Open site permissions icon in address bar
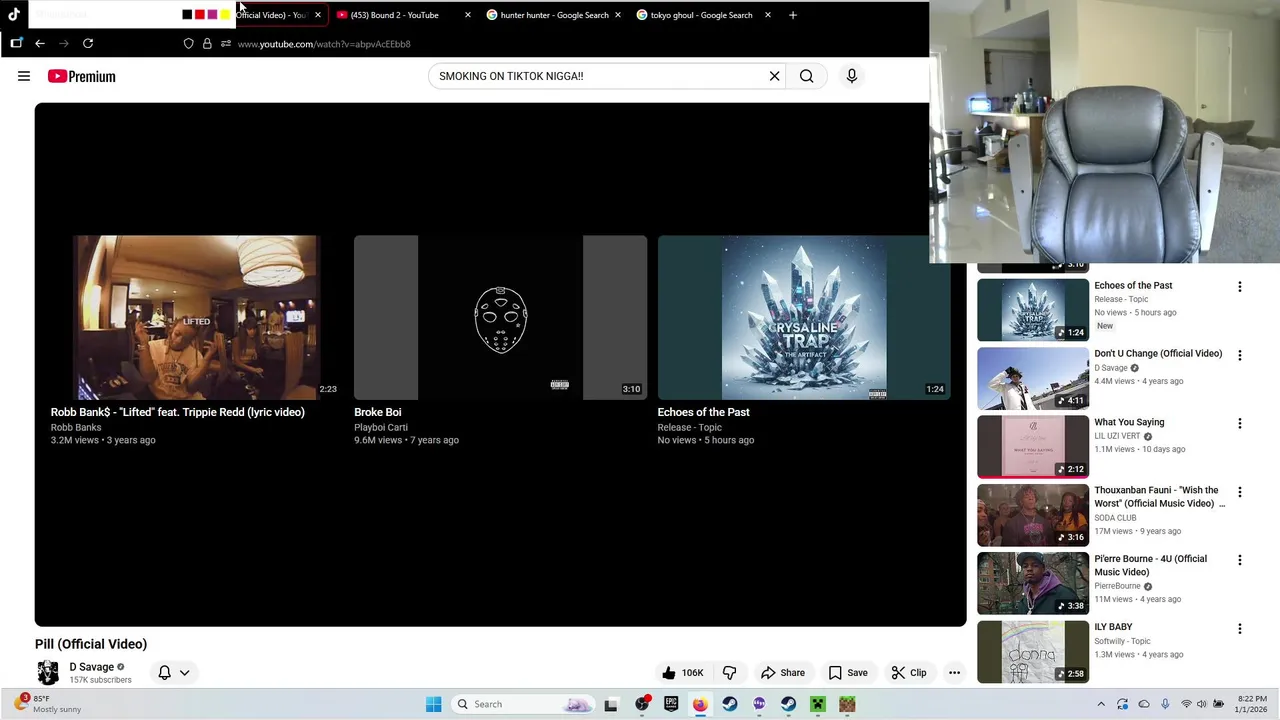 226,44
